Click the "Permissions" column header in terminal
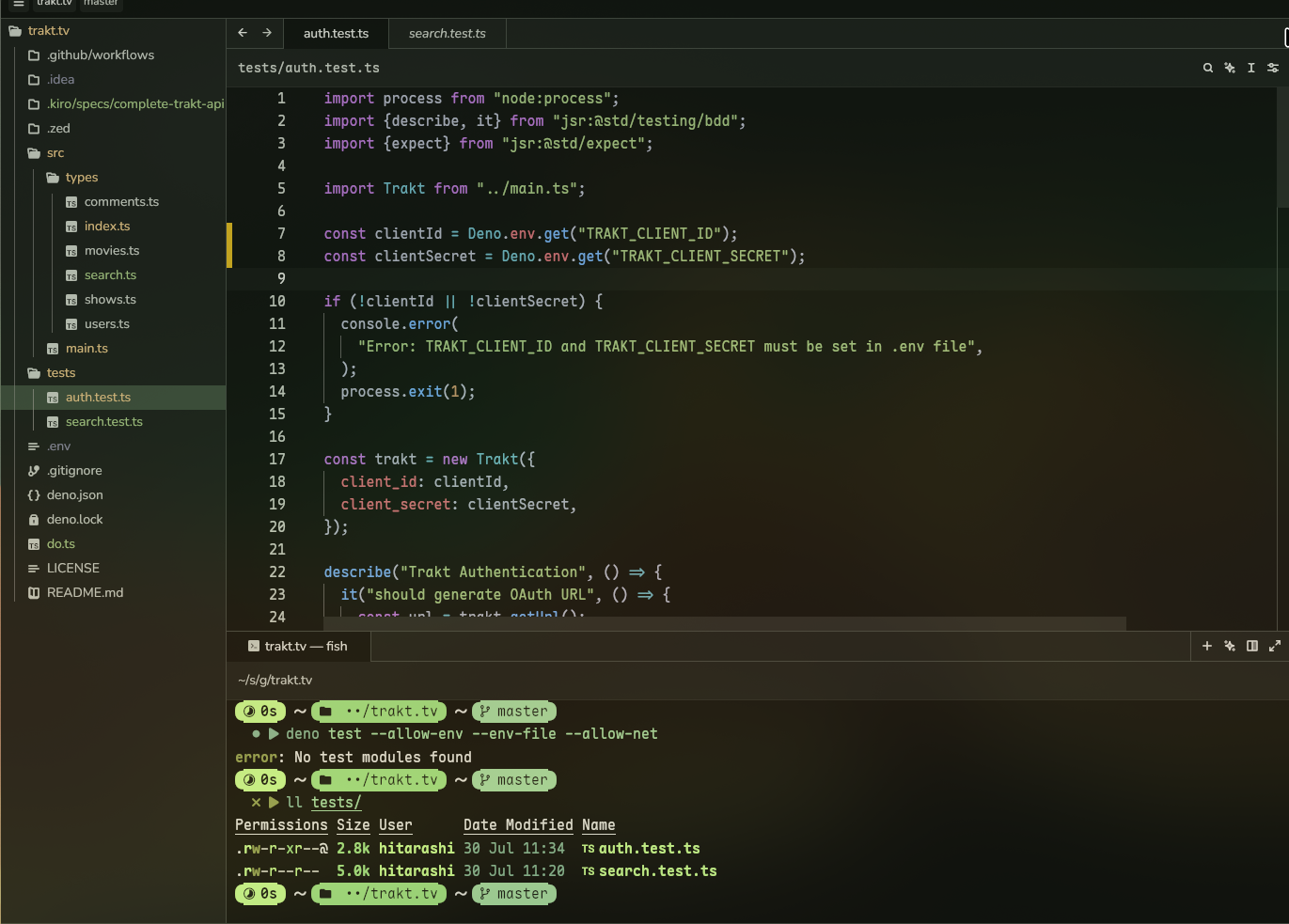1289x924 pixels. click(x=281, y=825)
